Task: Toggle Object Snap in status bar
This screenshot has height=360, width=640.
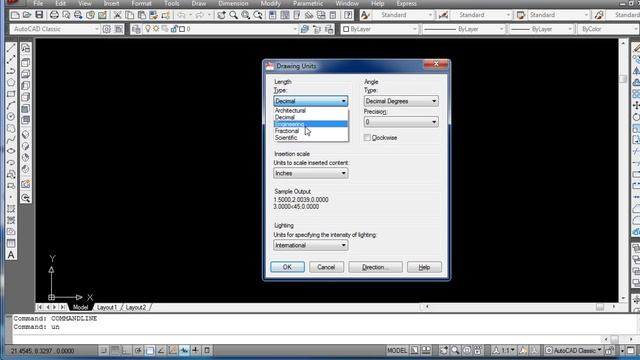Action: 150,350
